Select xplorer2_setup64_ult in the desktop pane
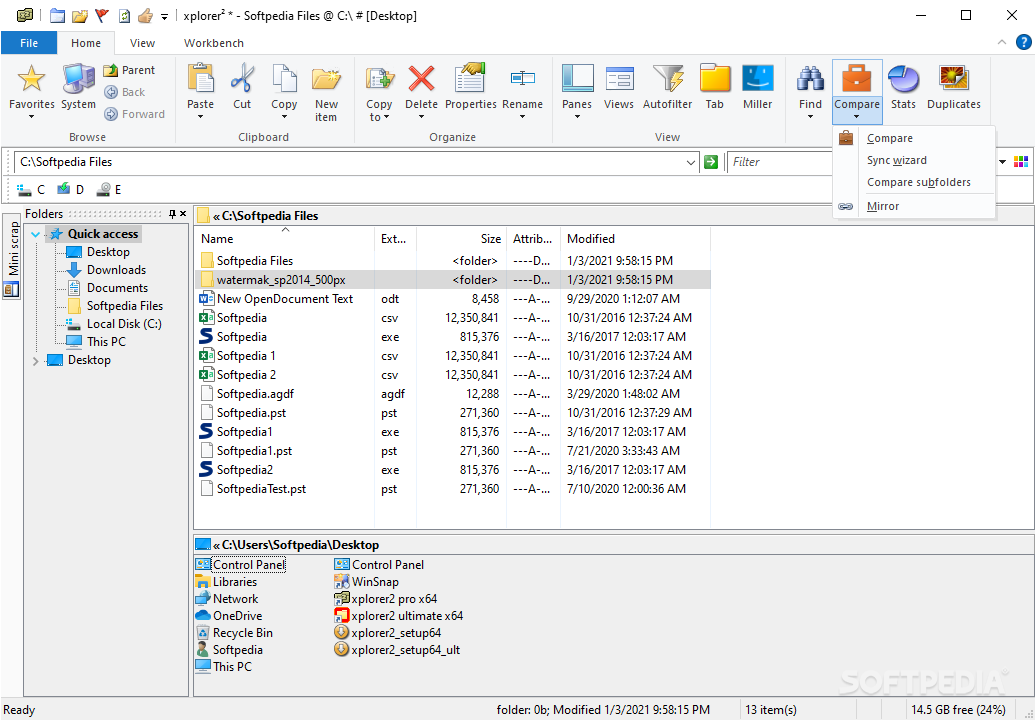 coord(406,650)
